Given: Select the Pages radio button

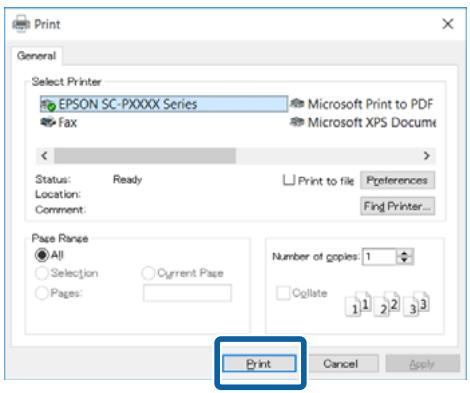Looking at the screenshot, I should pyautogui.click(x=42, y=293).
